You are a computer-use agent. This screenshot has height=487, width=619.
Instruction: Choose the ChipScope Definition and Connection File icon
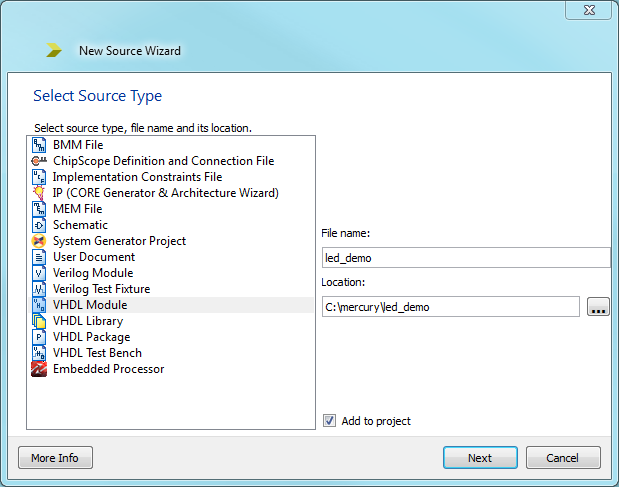tap(39, 161)
